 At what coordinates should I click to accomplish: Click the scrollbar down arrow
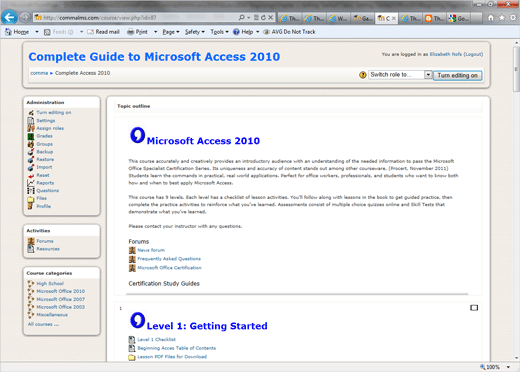pyautogui.click(x=516, y=358)
